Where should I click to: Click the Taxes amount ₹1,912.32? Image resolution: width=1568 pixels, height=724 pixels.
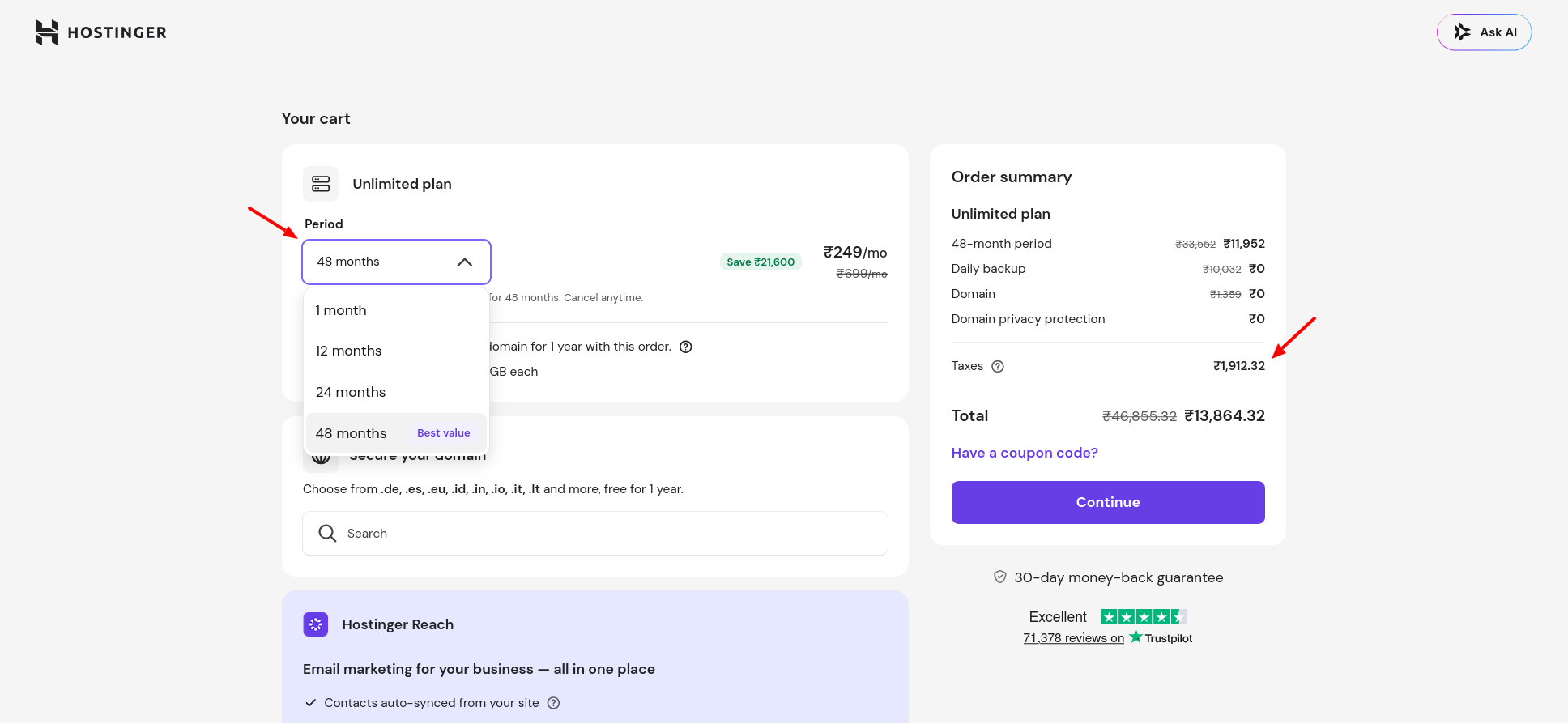coord(1239,366)
